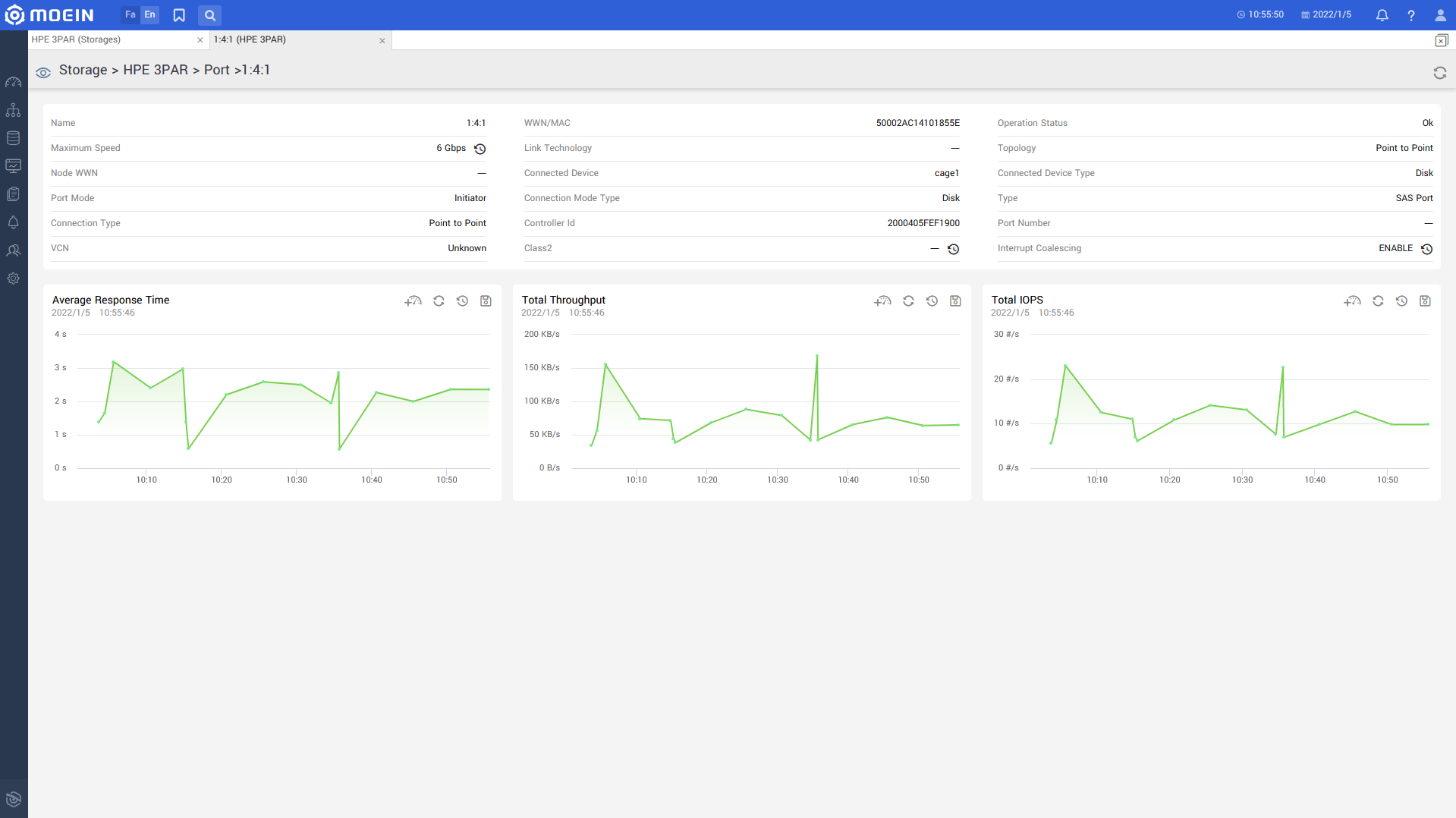Click the Total Throughput chart title
This screenshot has height=818, width=1456.
[564, 300]
